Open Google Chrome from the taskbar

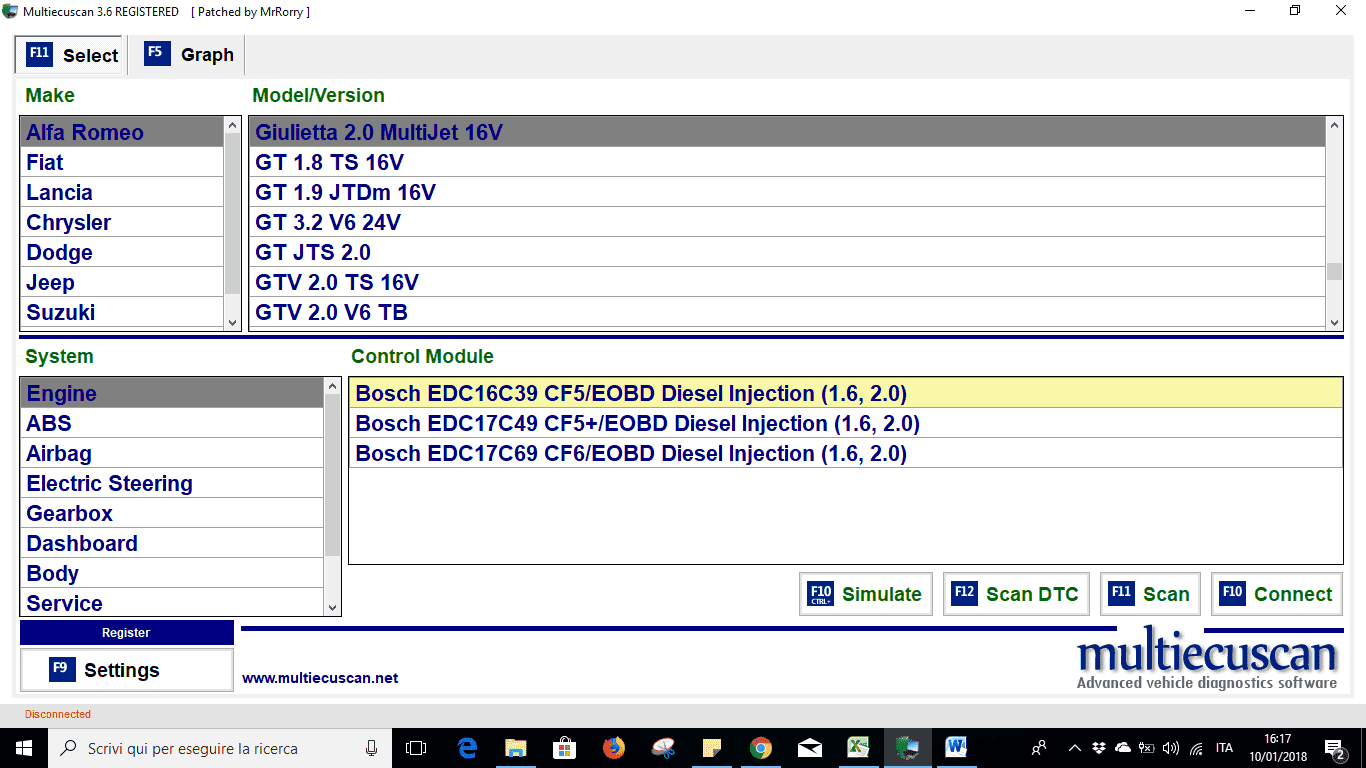click(761, 748)
